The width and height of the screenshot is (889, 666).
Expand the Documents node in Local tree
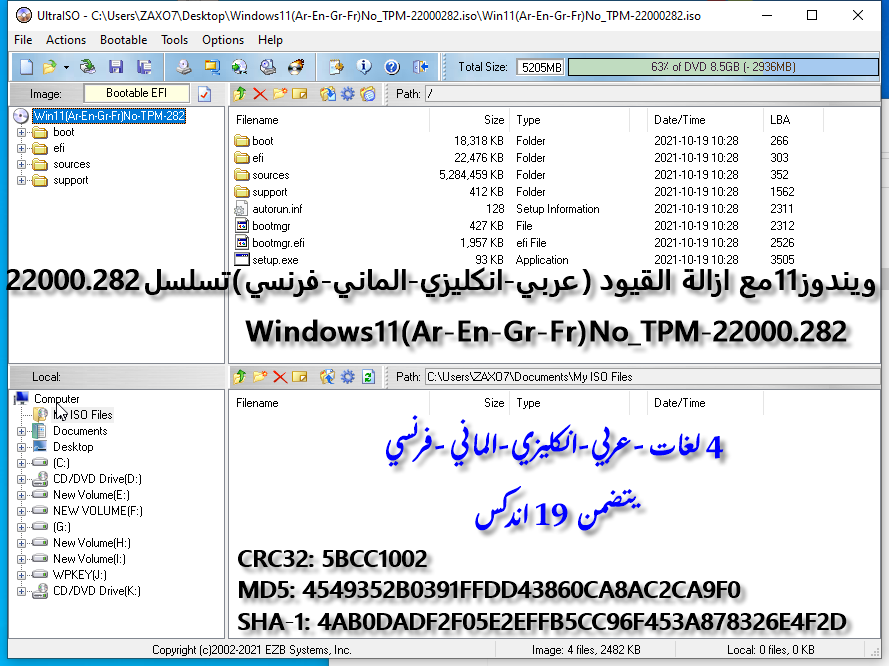pos(22,431)
